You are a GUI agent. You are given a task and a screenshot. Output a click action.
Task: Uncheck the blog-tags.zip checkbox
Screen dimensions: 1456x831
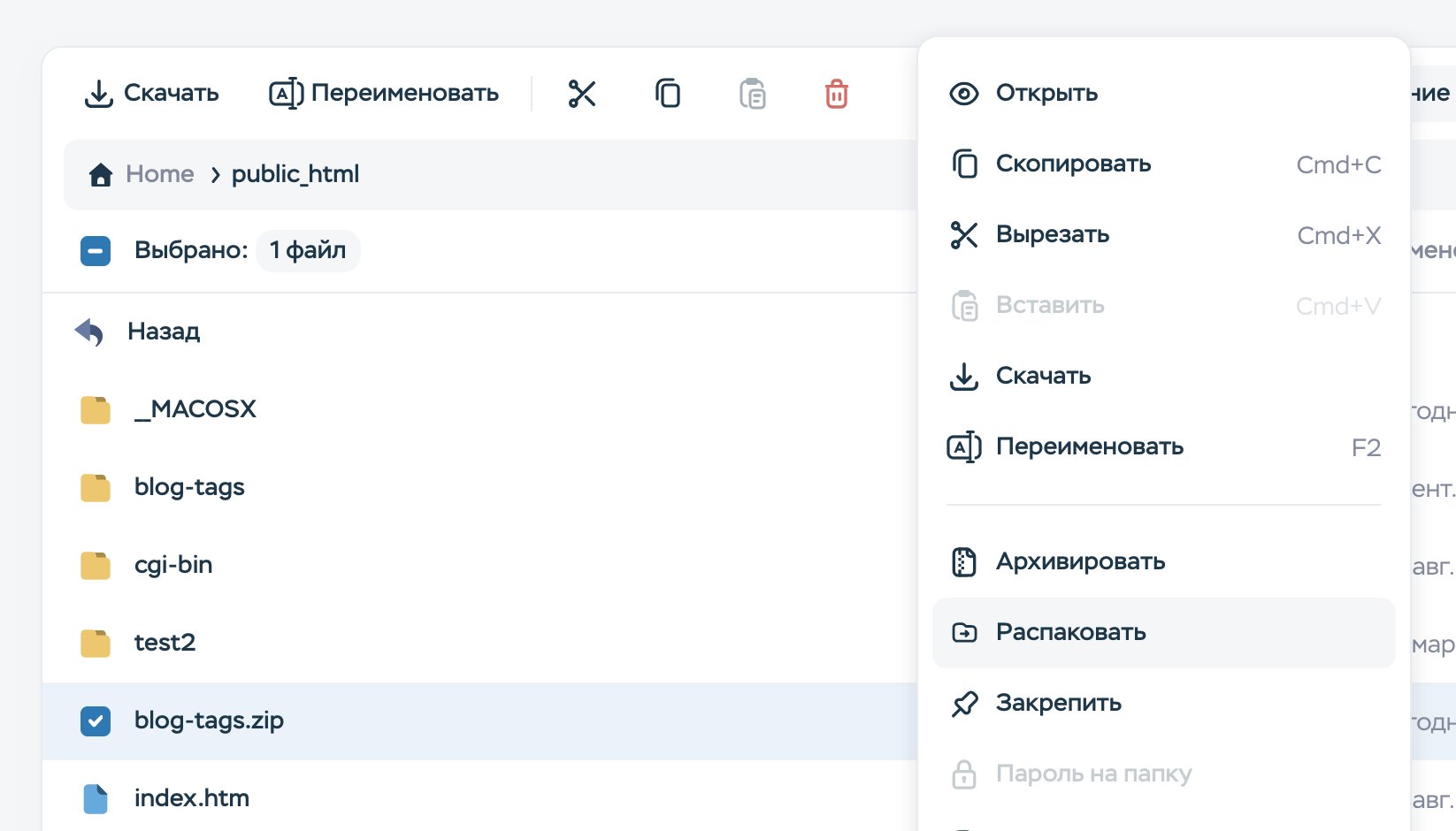[x=96, y=721]
